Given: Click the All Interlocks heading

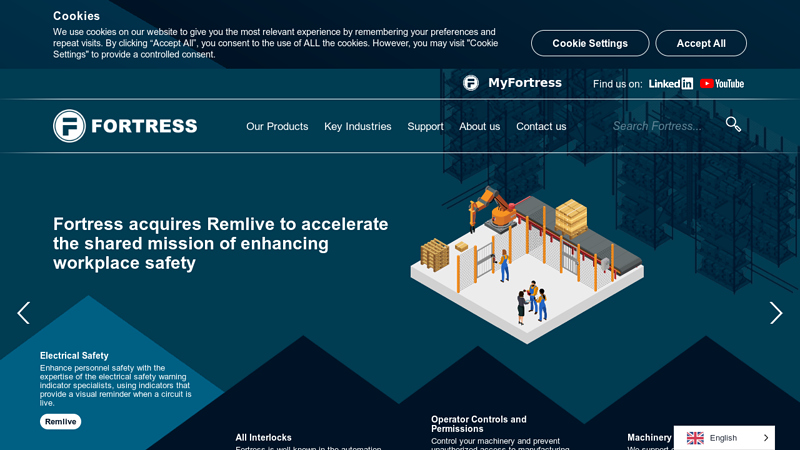Looking at the screenshot, I should pyautogui.click(x=263, y=437).
